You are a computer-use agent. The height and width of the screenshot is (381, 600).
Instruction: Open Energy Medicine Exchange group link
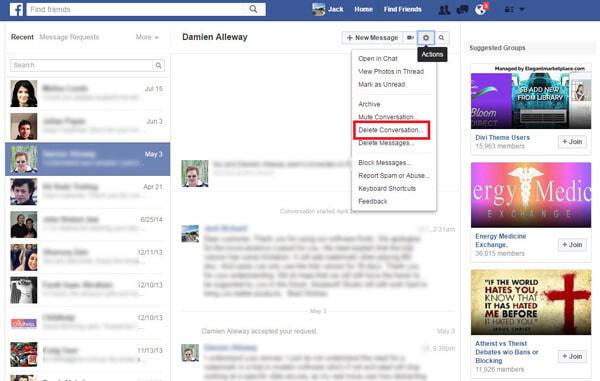pyautogui.click(x=501, y=241)
